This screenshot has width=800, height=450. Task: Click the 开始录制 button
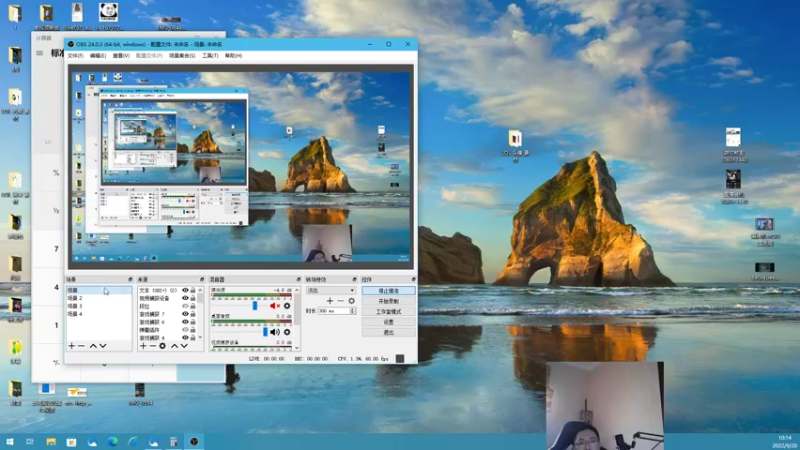click(388, 301)
